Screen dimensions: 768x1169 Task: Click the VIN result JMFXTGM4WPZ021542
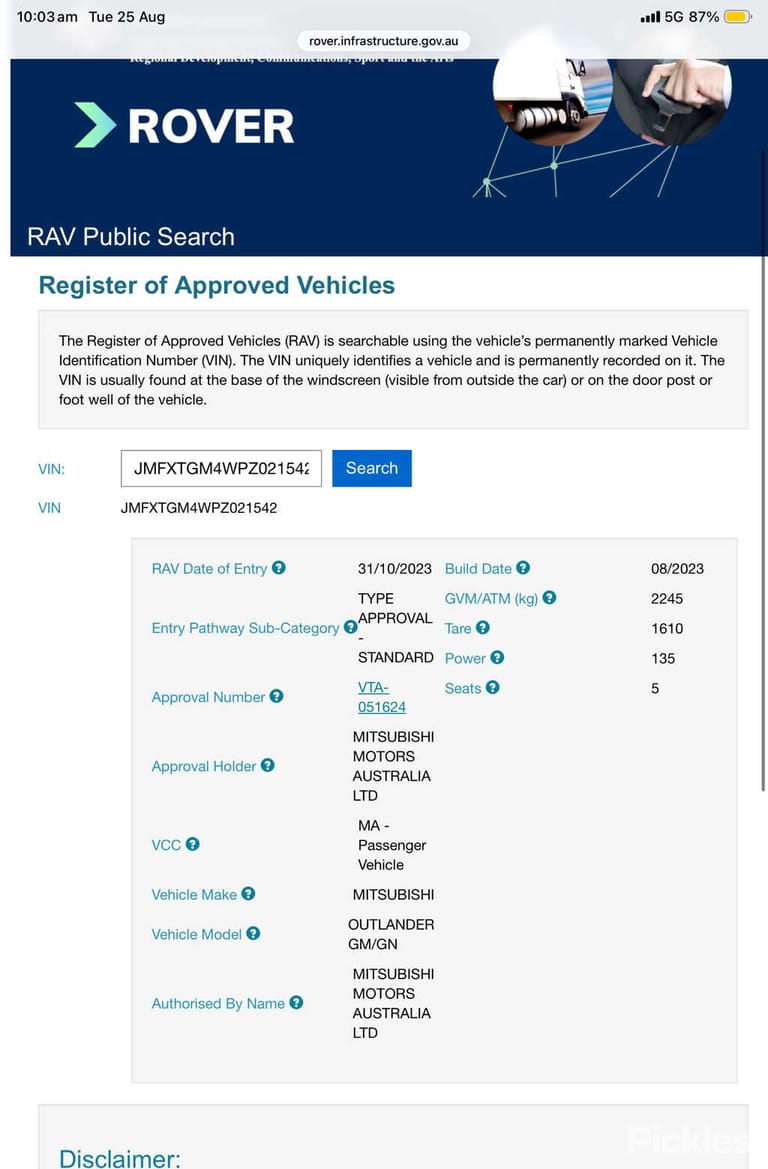pos(199,508)
